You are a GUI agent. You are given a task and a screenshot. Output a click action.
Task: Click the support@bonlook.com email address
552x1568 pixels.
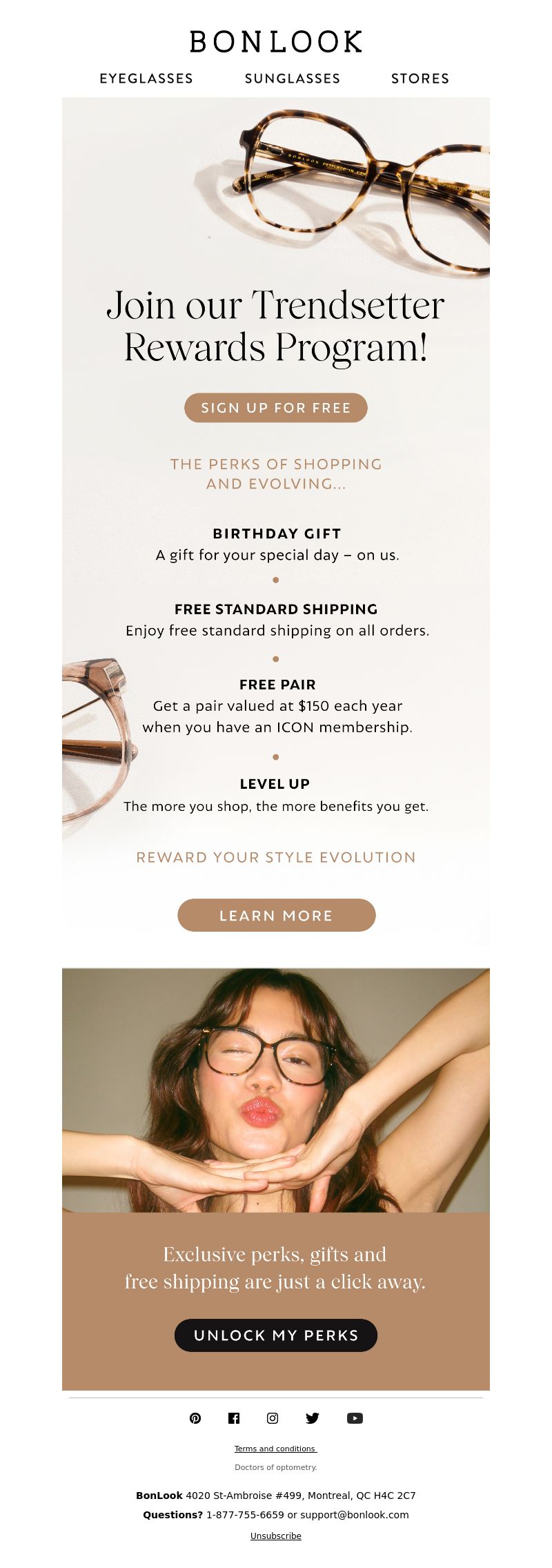(x=355, y=1515)
